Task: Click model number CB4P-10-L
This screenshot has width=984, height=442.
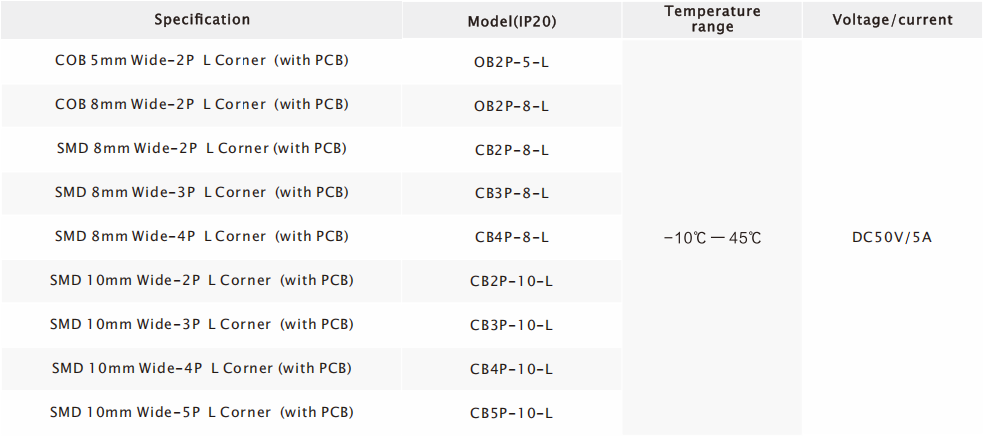Action: [511, 370]
